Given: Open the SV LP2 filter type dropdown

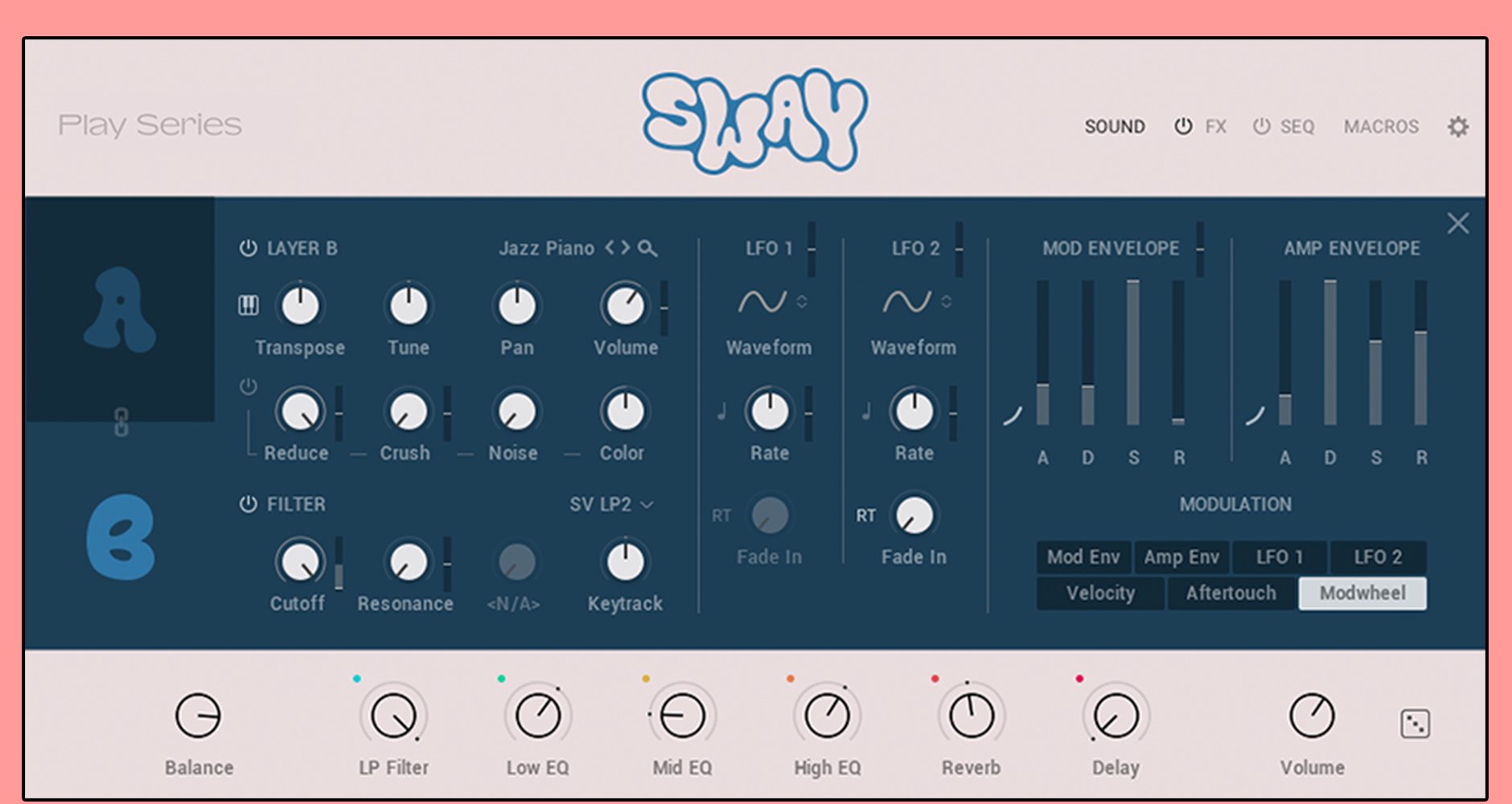Looking at the screenshot, I should [x=611, y=504].
